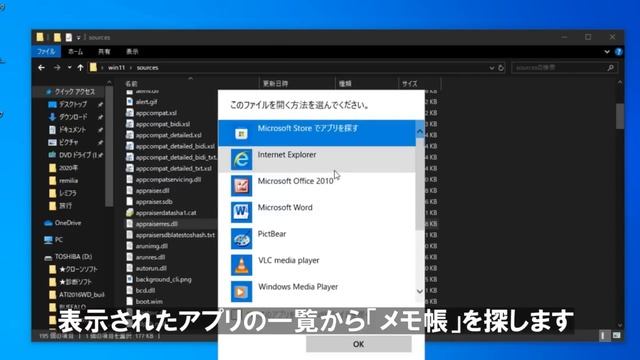Select file appcompat_bidi.xsl
This screenshot has height=360, width=640.
click(x=162, y=124)
